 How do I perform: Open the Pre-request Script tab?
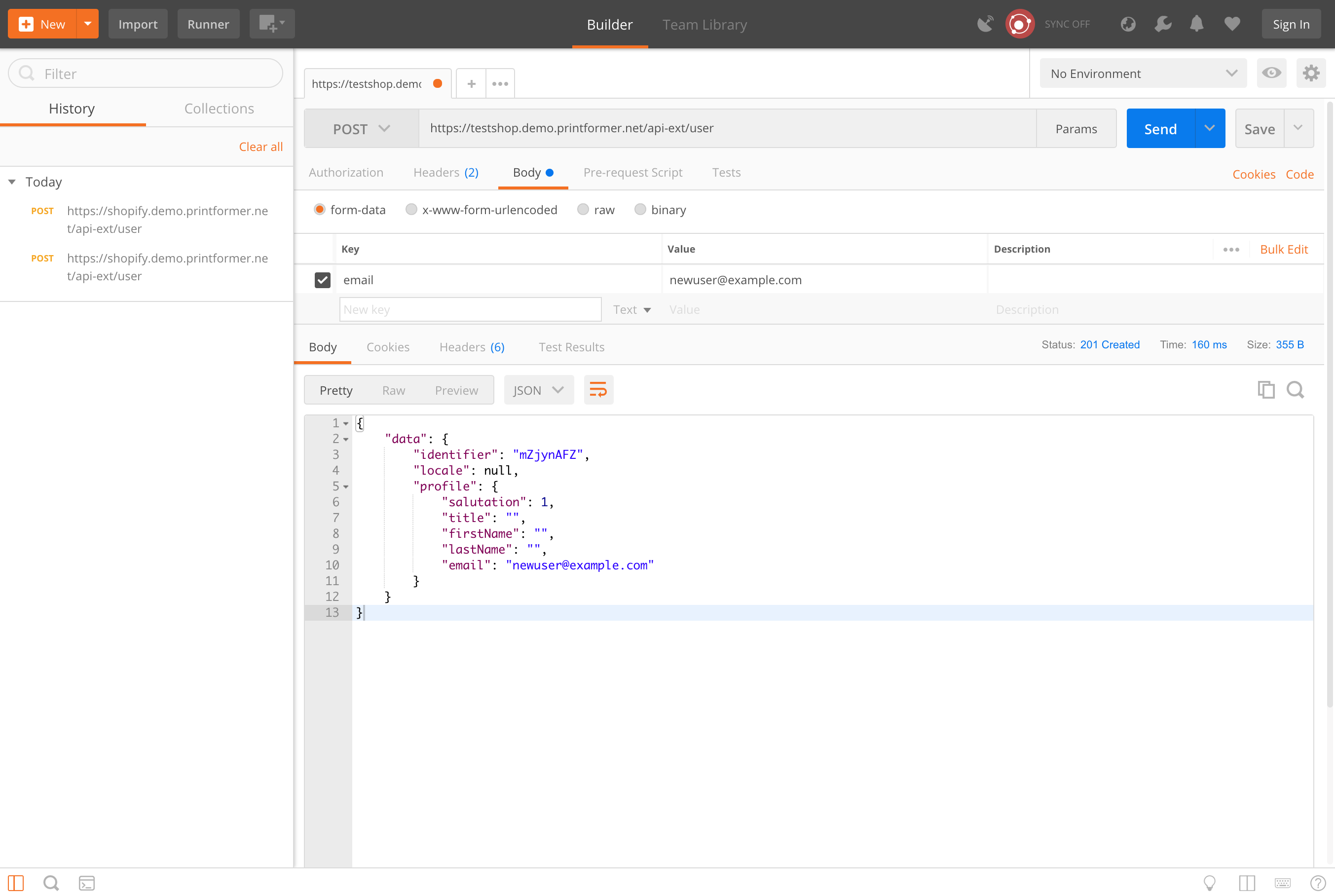(x=632, y=173)
